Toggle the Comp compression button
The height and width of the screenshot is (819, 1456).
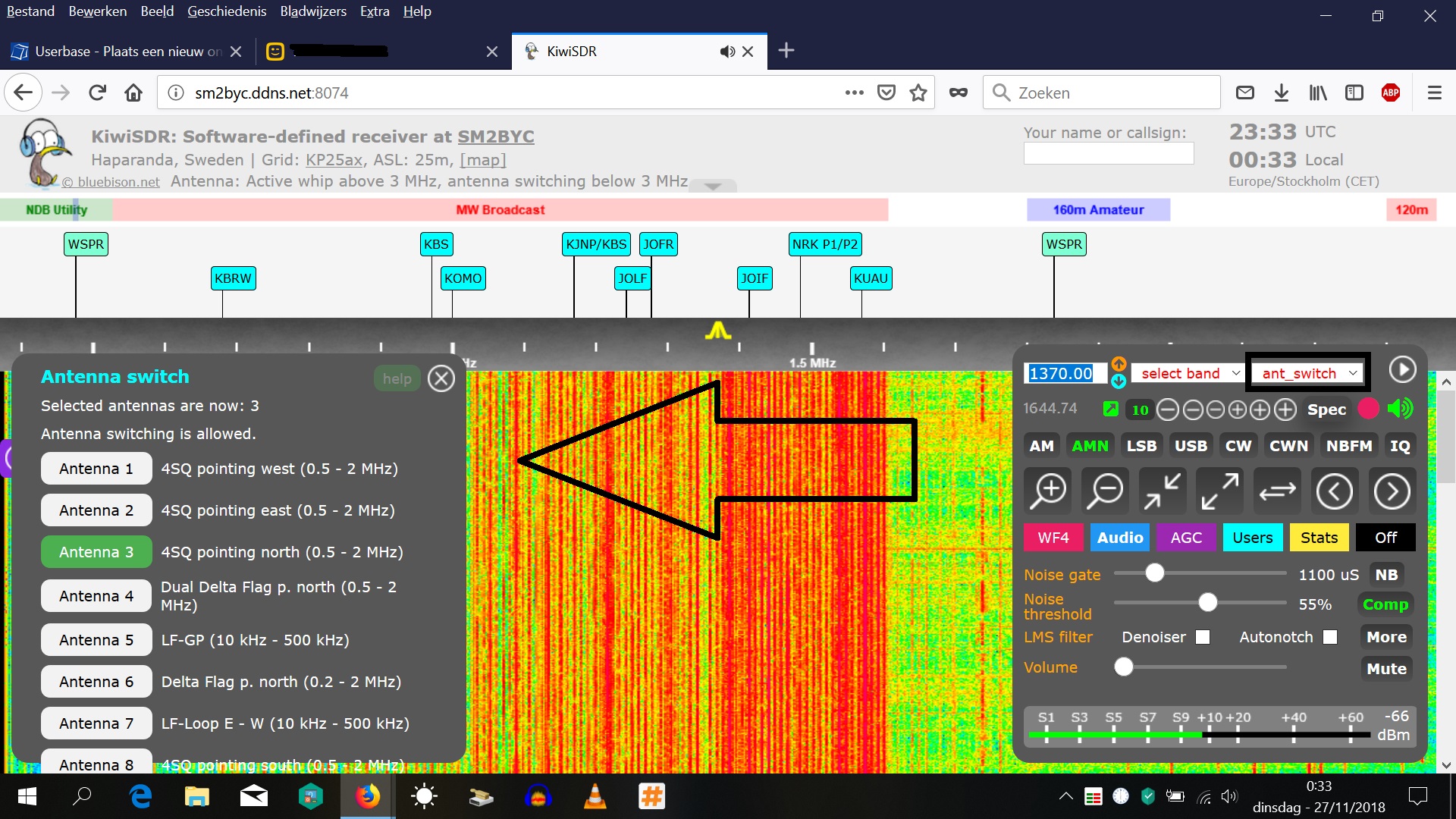(1385, 604)
